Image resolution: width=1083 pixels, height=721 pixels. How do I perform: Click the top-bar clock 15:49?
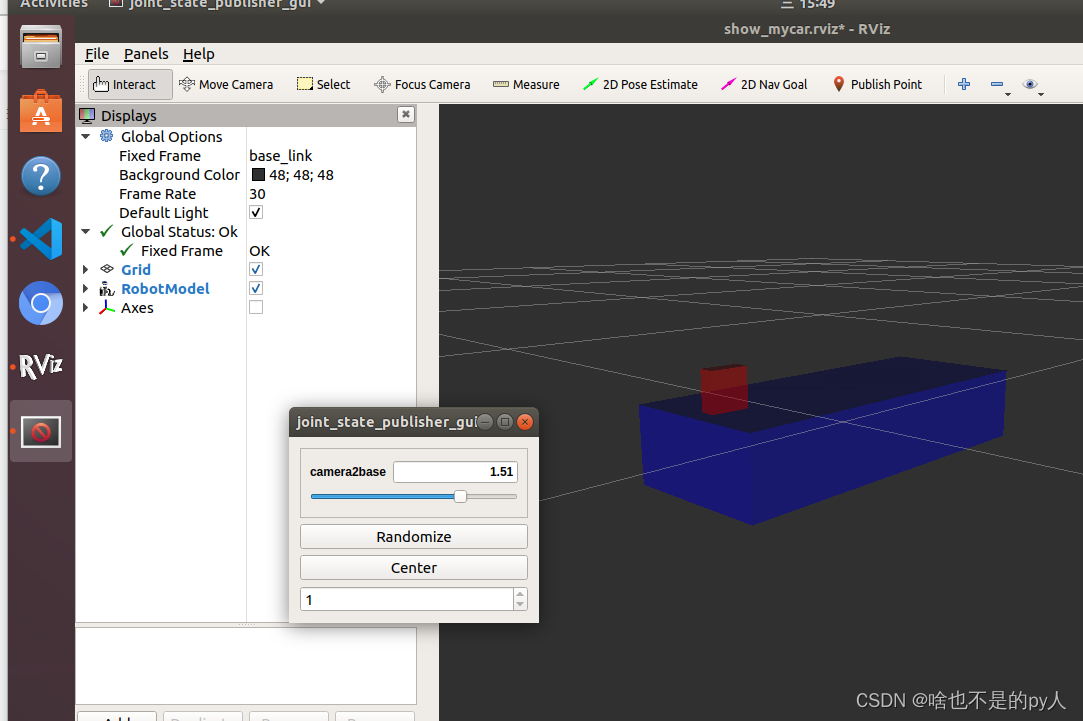(817, 3)
